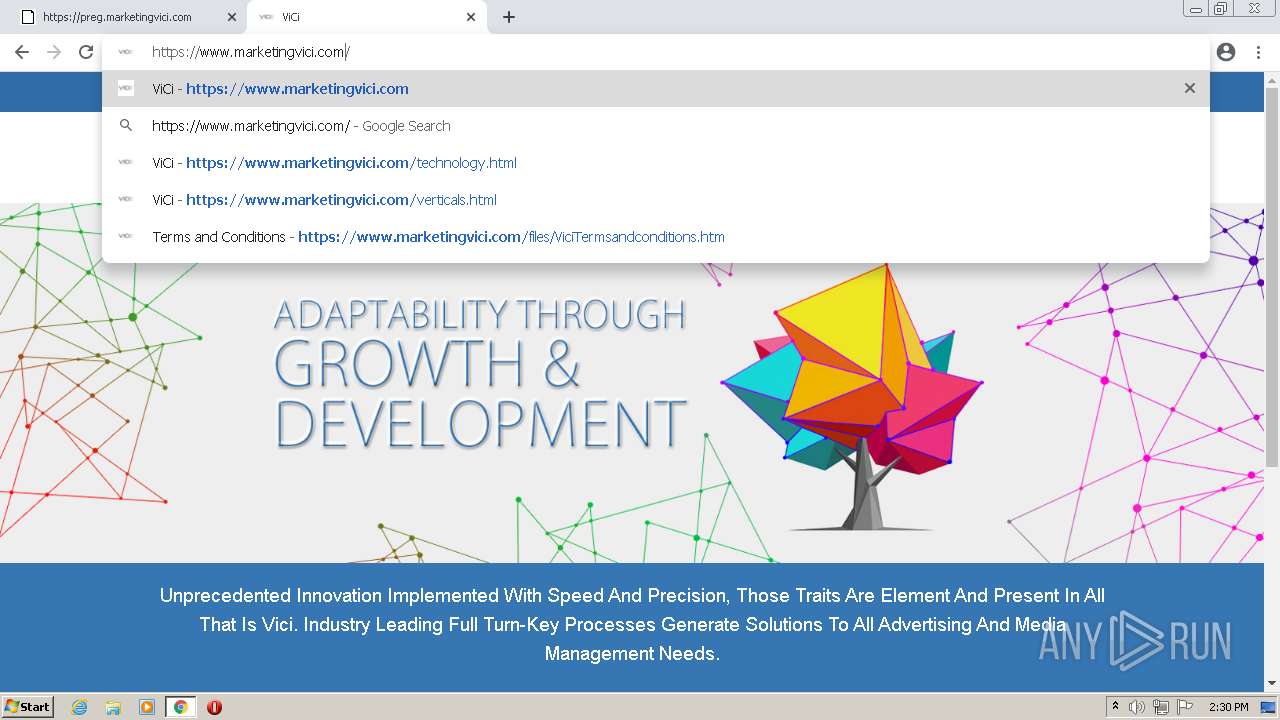Show hidden system tray icons
The width and height of the screenshot is (1280, 720).
coord(1115,707)
